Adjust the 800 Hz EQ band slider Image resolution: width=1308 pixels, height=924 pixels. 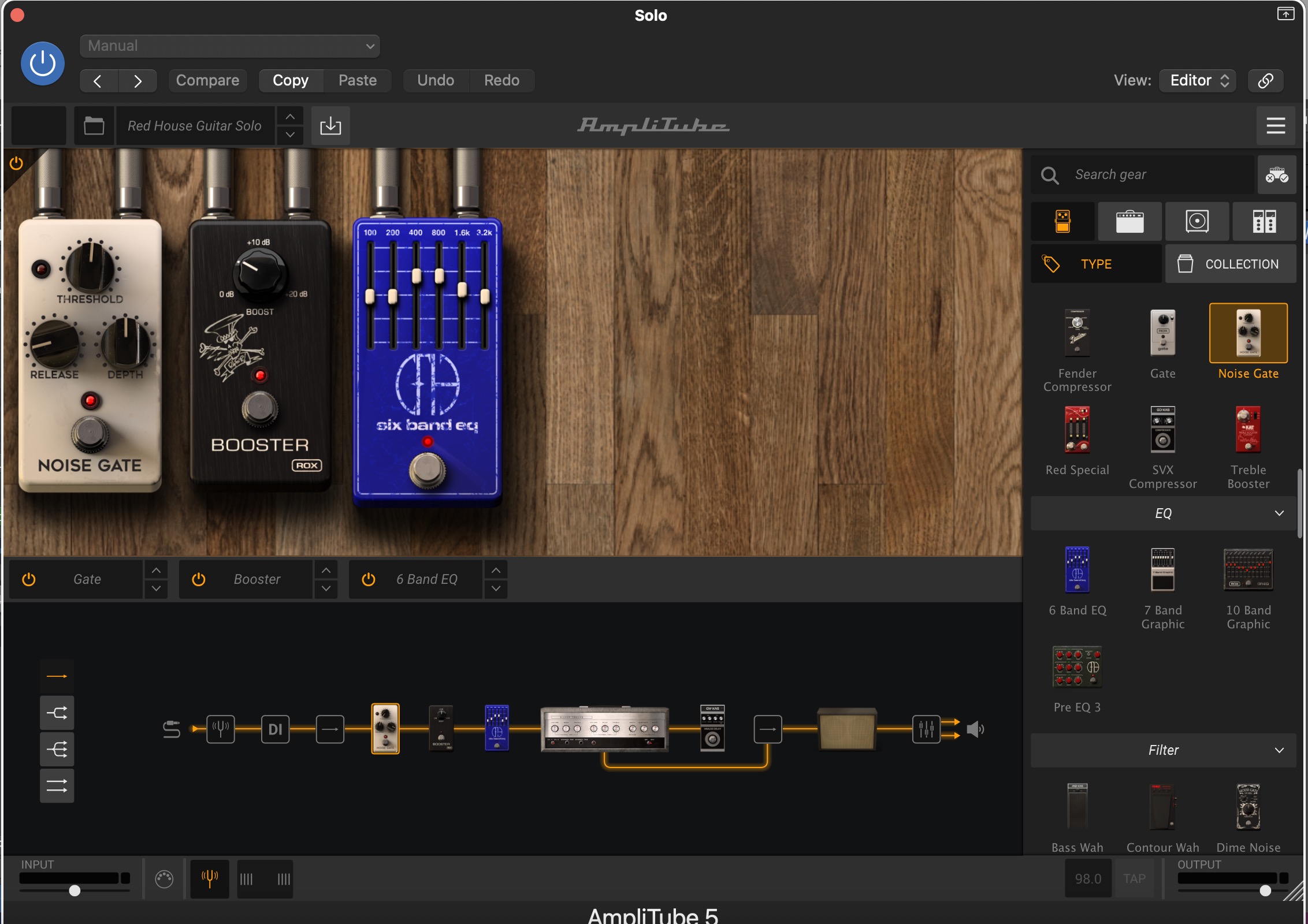tap(439, 276)
